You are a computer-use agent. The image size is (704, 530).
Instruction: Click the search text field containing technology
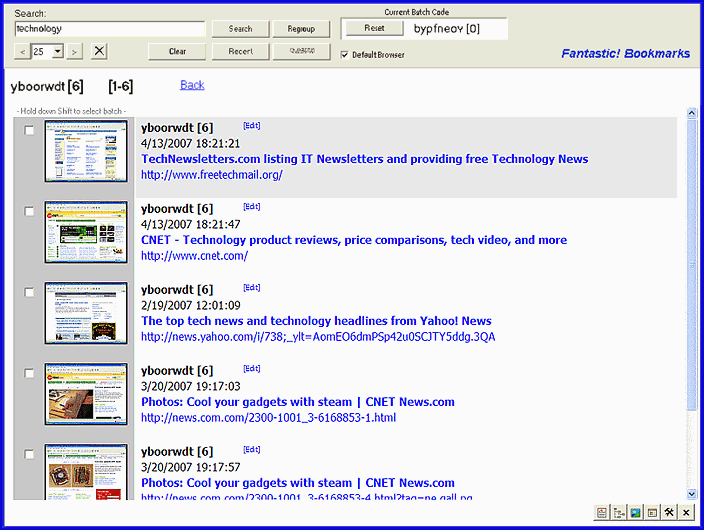110,29
